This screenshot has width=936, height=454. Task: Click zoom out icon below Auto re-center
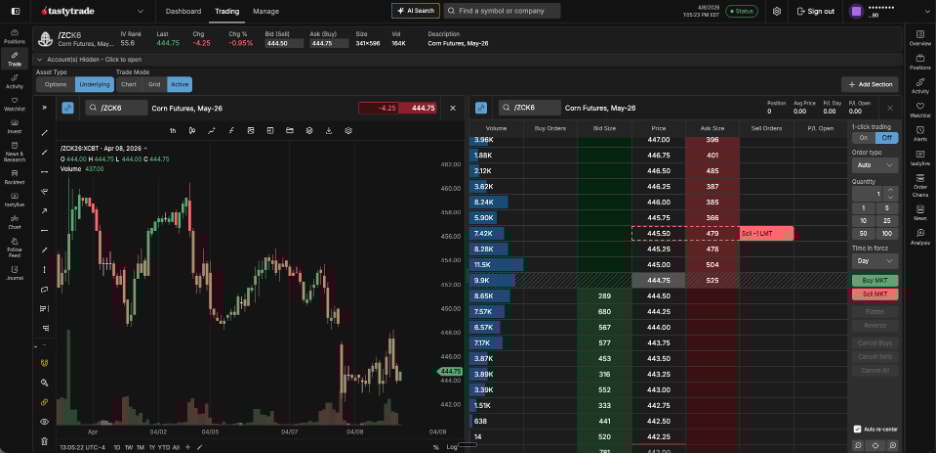tap(858, 445)
